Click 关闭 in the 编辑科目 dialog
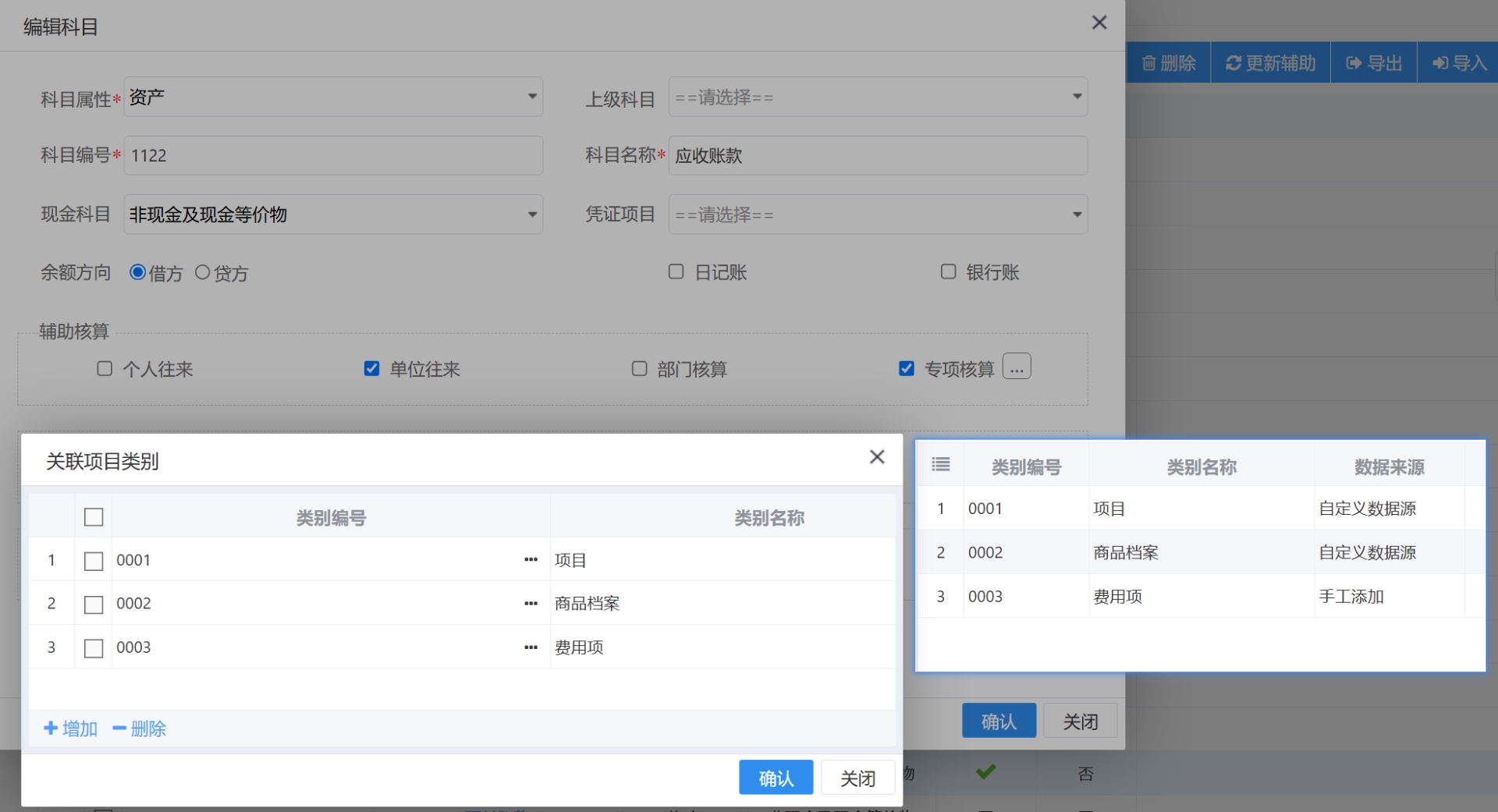Image resolution: width=1498 pixels, height=812 pixels. 1081,721
